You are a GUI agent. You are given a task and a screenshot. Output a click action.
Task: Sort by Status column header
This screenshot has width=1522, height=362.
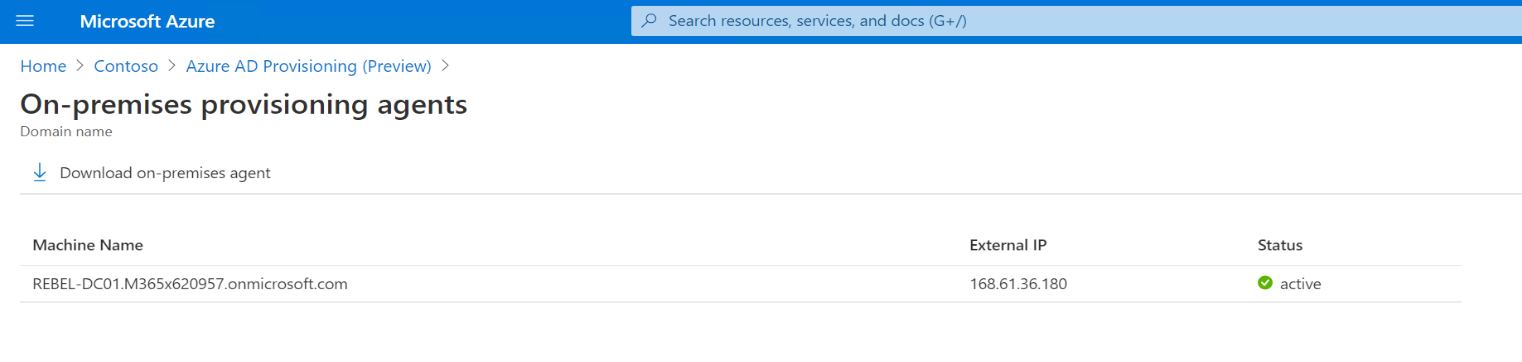1280,245
